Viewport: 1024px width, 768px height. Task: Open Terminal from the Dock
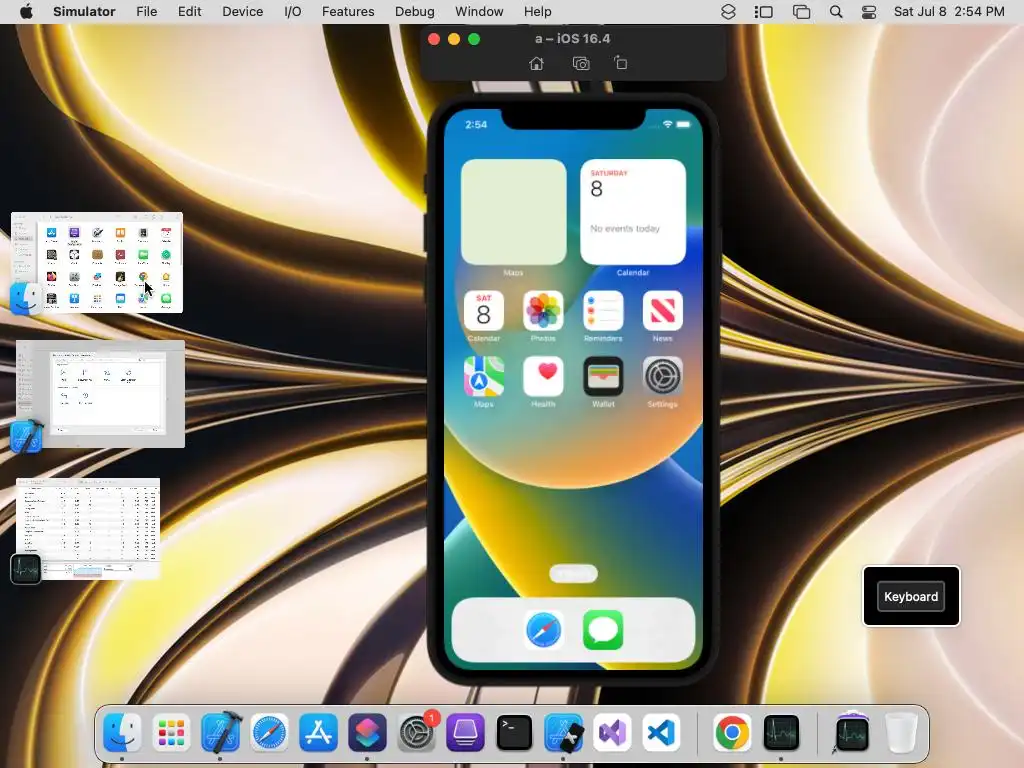tap(514, 732)
